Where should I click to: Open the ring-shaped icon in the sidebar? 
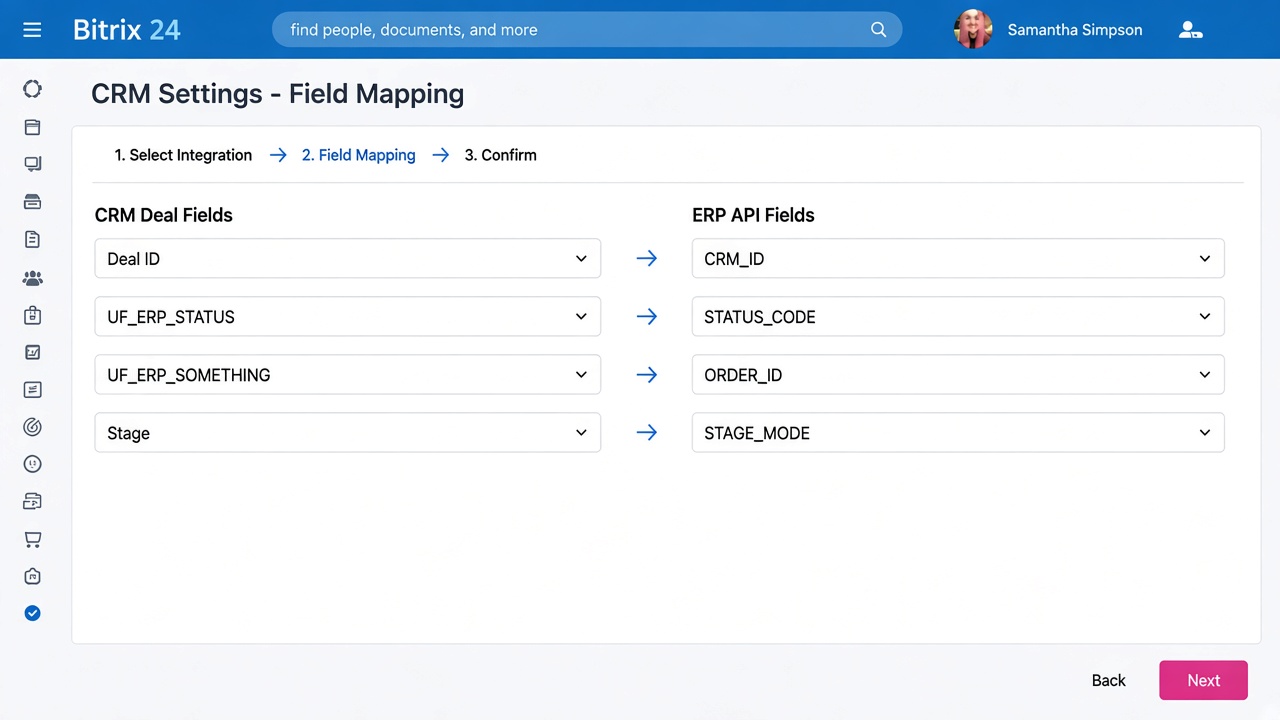[32, 89]
